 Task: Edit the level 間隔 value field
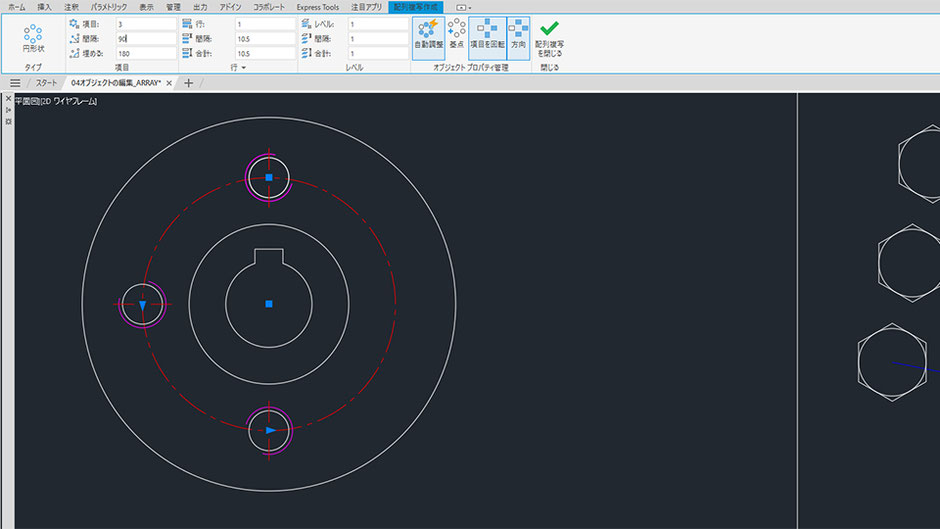tap(378, 38)
